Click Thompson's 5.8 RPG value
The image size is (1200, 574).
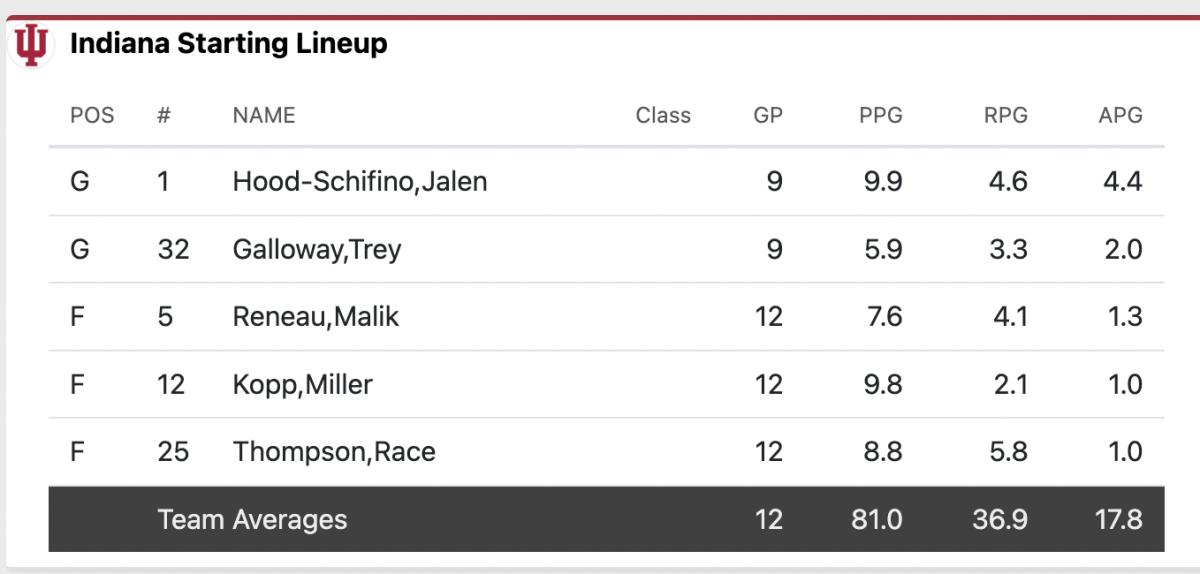pyautogui.click(x=1007, y=452)
